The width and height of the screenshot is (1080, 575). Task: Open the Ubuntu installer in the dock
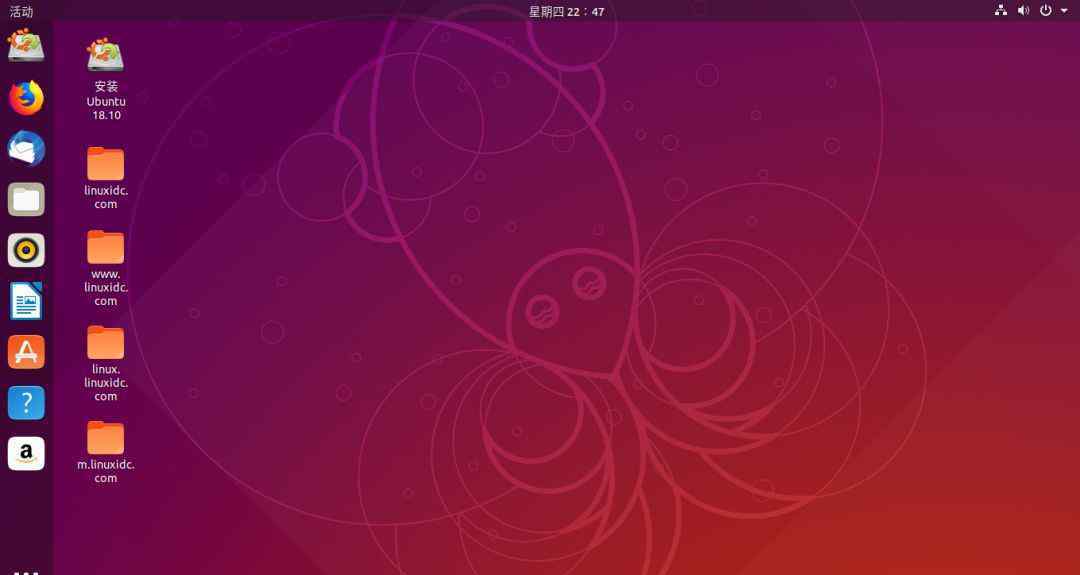26,45
